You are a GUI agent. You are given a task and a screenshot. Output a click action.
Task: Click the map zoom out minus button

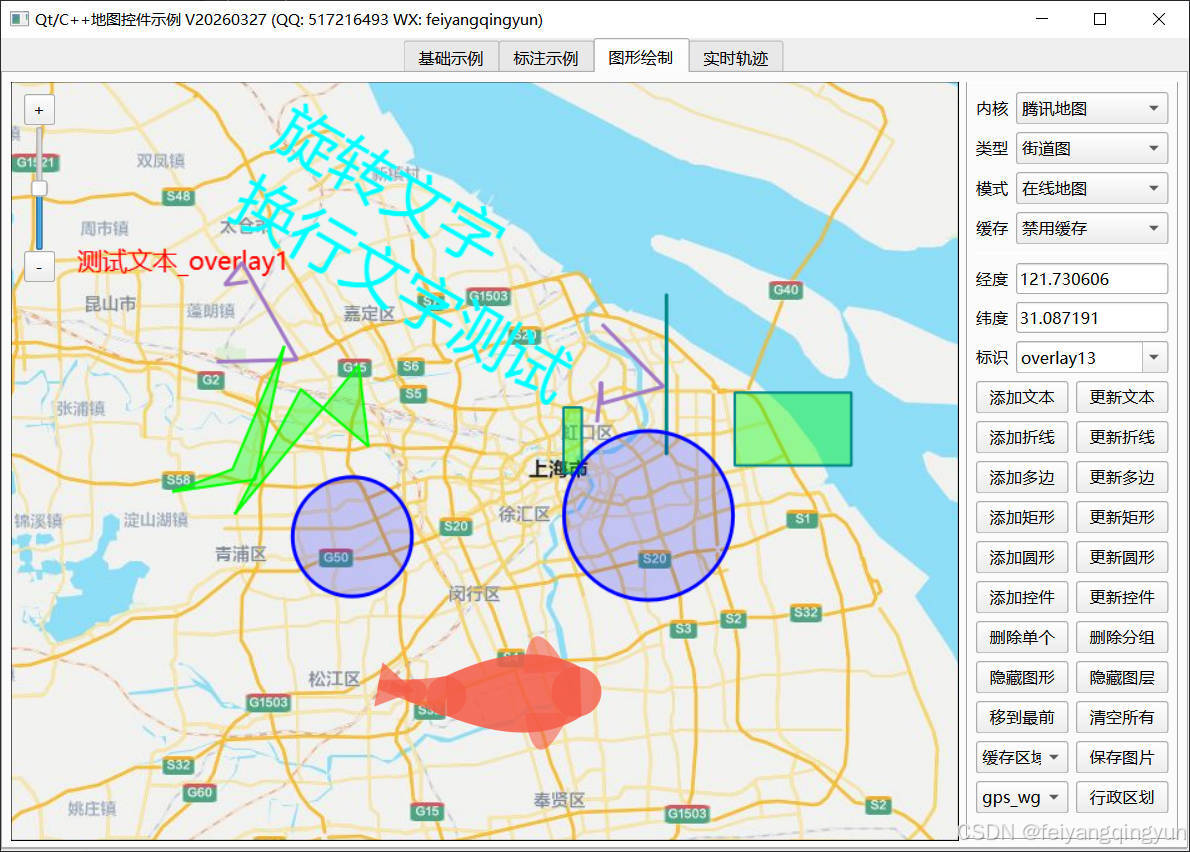(39, 267)
